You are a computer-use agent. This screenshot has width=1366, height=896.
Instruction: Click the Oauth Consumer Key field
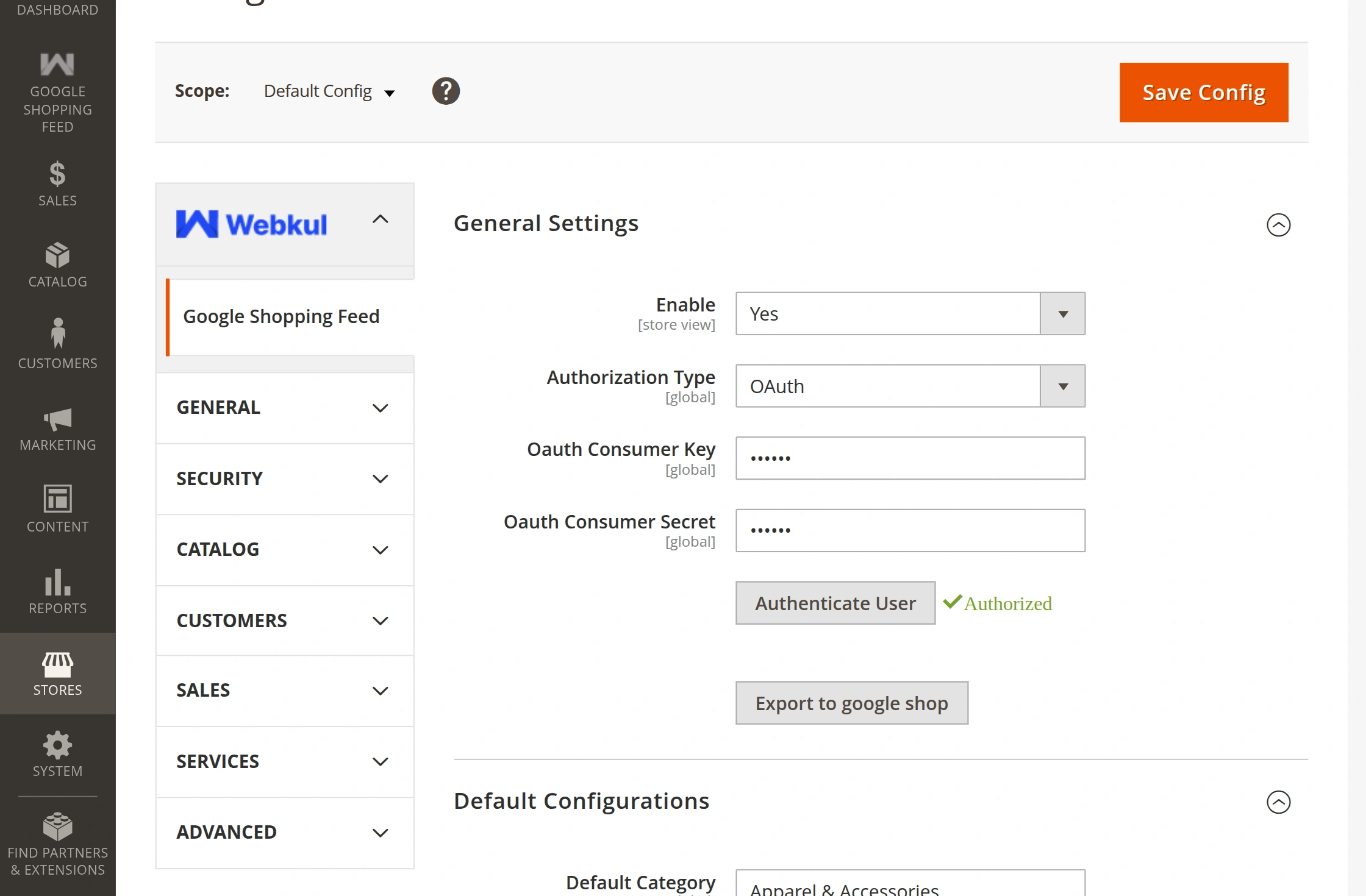[x=910, y=458]
